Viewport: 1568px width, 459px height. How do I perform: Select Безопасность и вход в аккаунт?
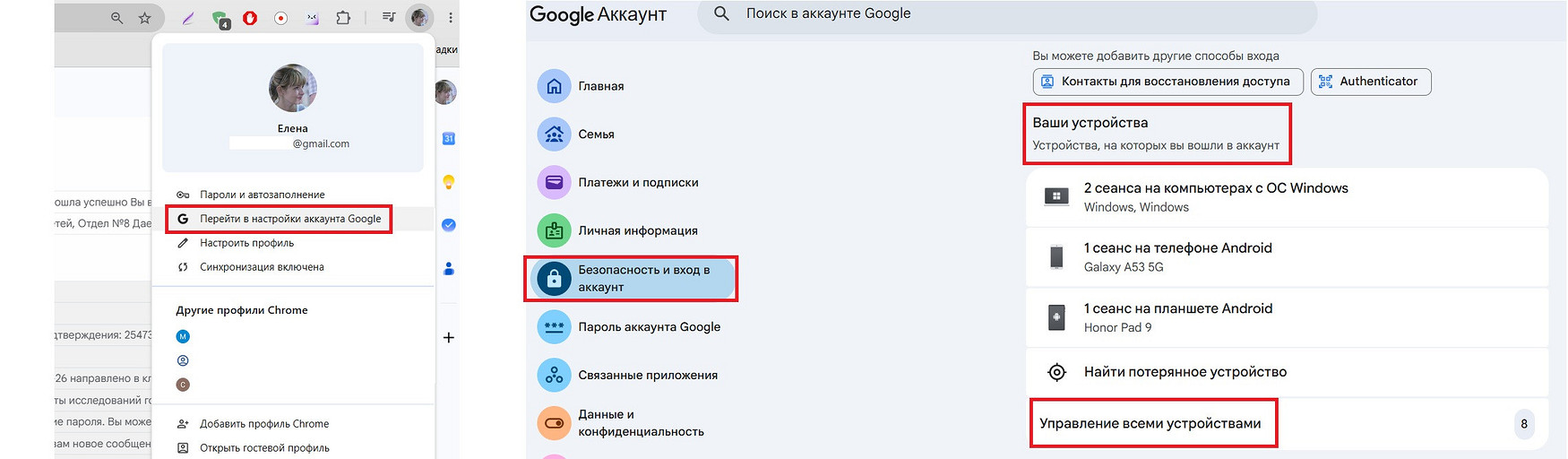[631, 279]
